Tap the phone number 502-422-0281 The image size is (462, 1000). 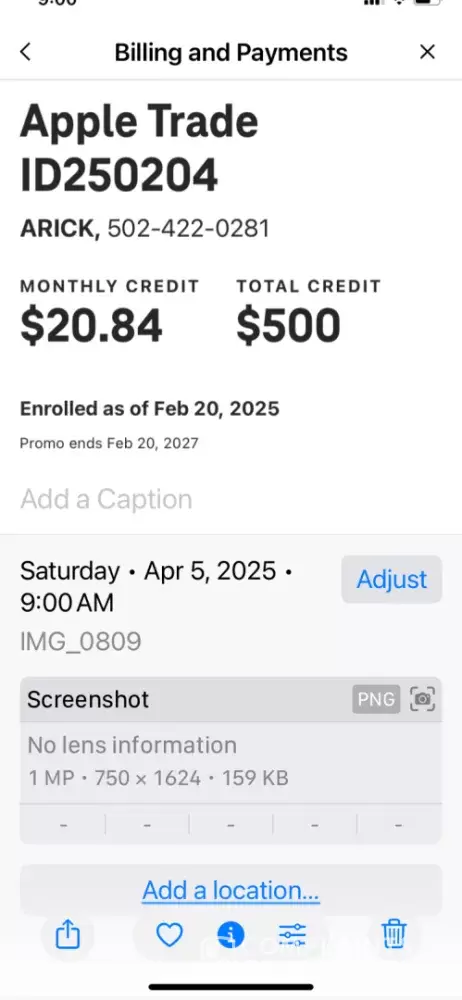[188, 228]
